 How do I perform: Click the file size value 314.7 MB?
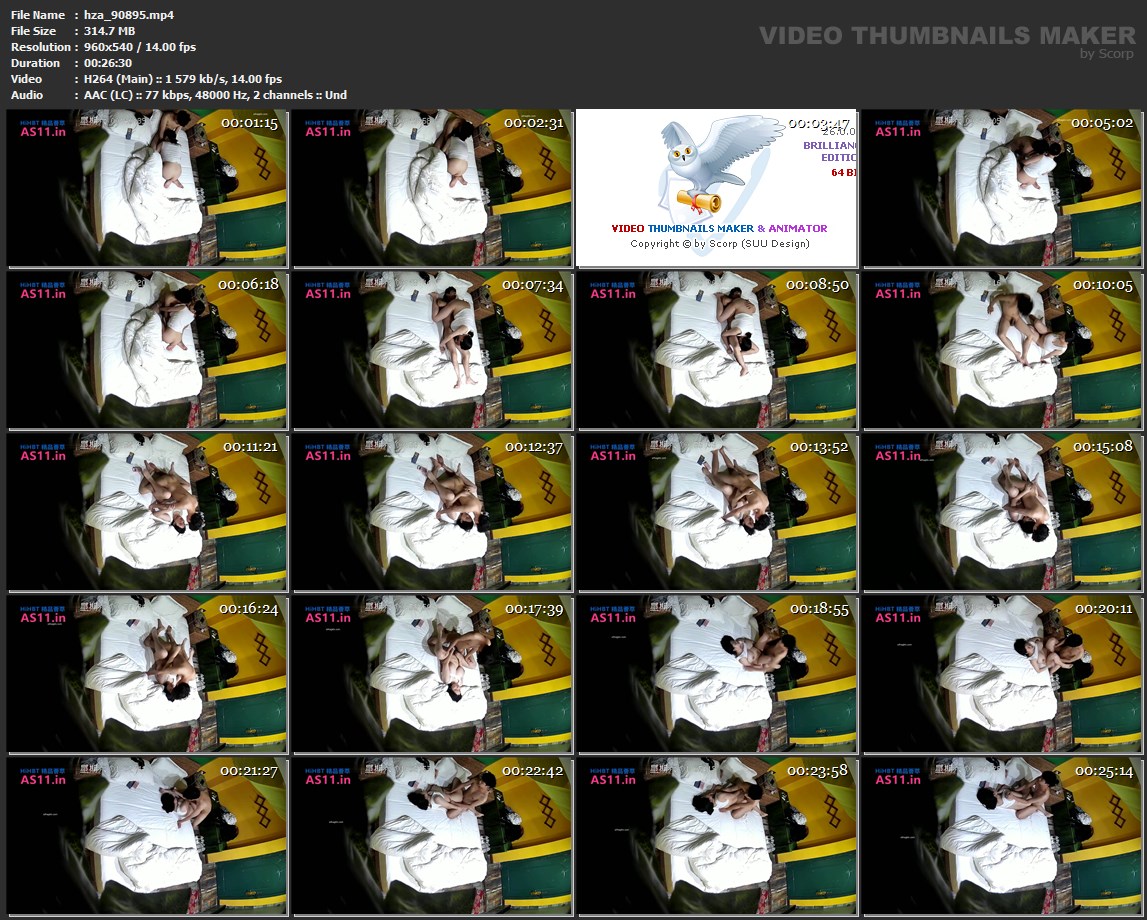[110, 31]
